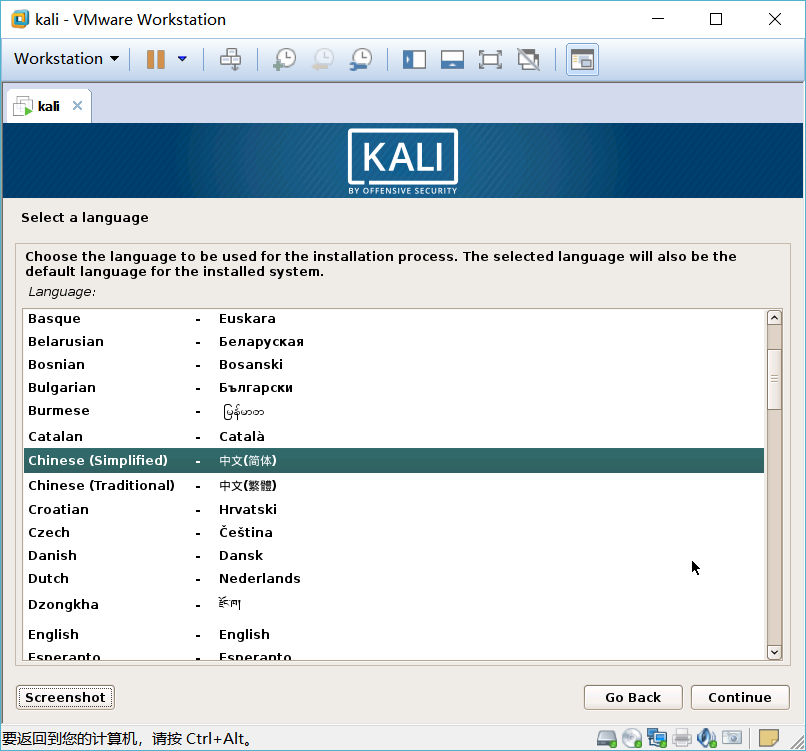Enter full screen mode
The image size is (806, 751).
tap(490, 59)
